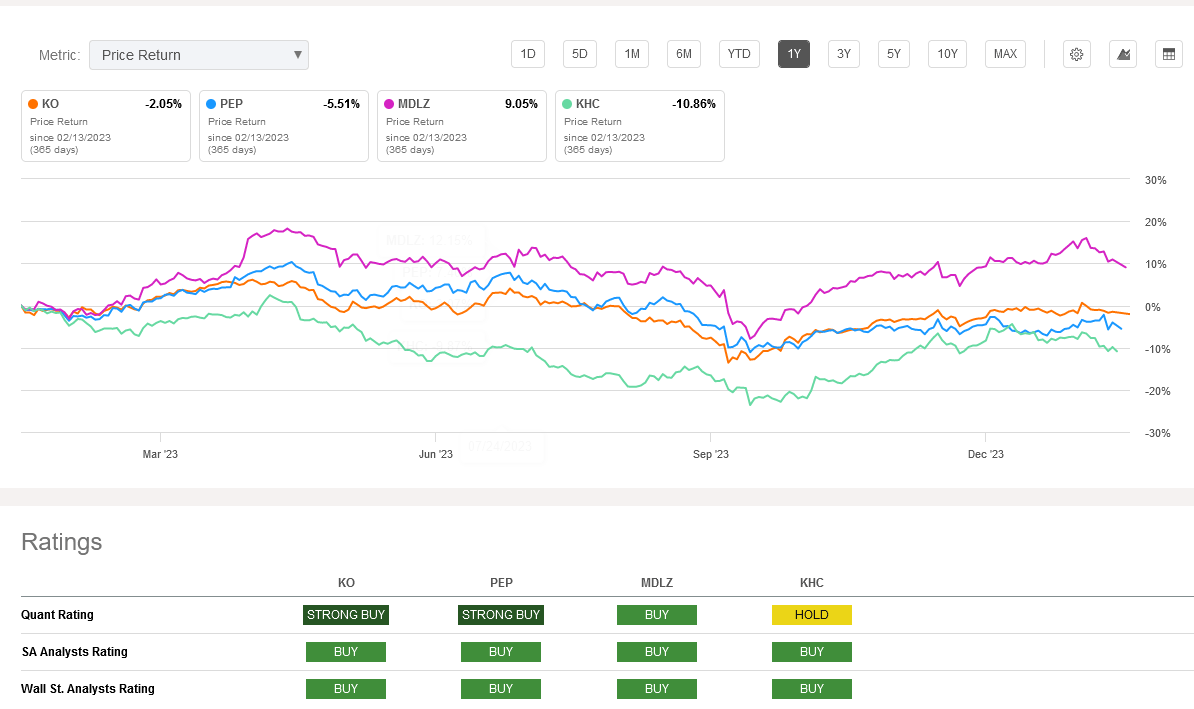Toggle KO series via orange legend dot
Viewport: 1194px width, 709px height.
pyautogui.click(x=32, y=103)
